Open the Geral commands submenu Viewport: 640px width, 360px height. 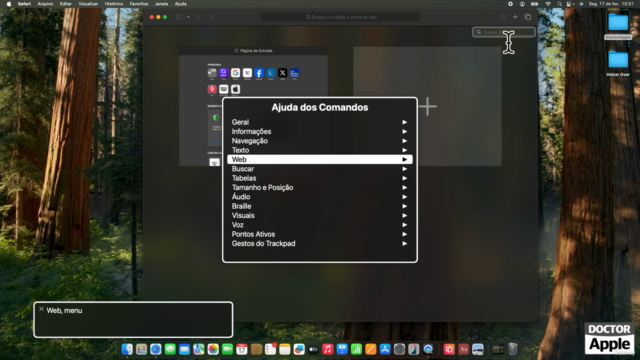click(320, 122)
